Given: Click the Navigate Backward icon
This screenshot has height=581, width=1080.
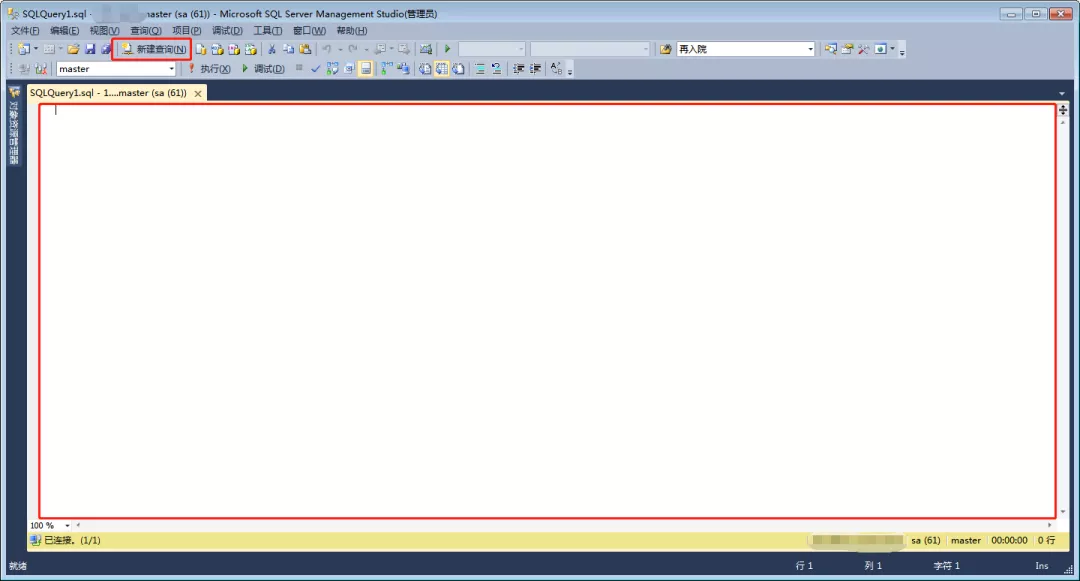Looking at the screenshot, I should [380, 49].
